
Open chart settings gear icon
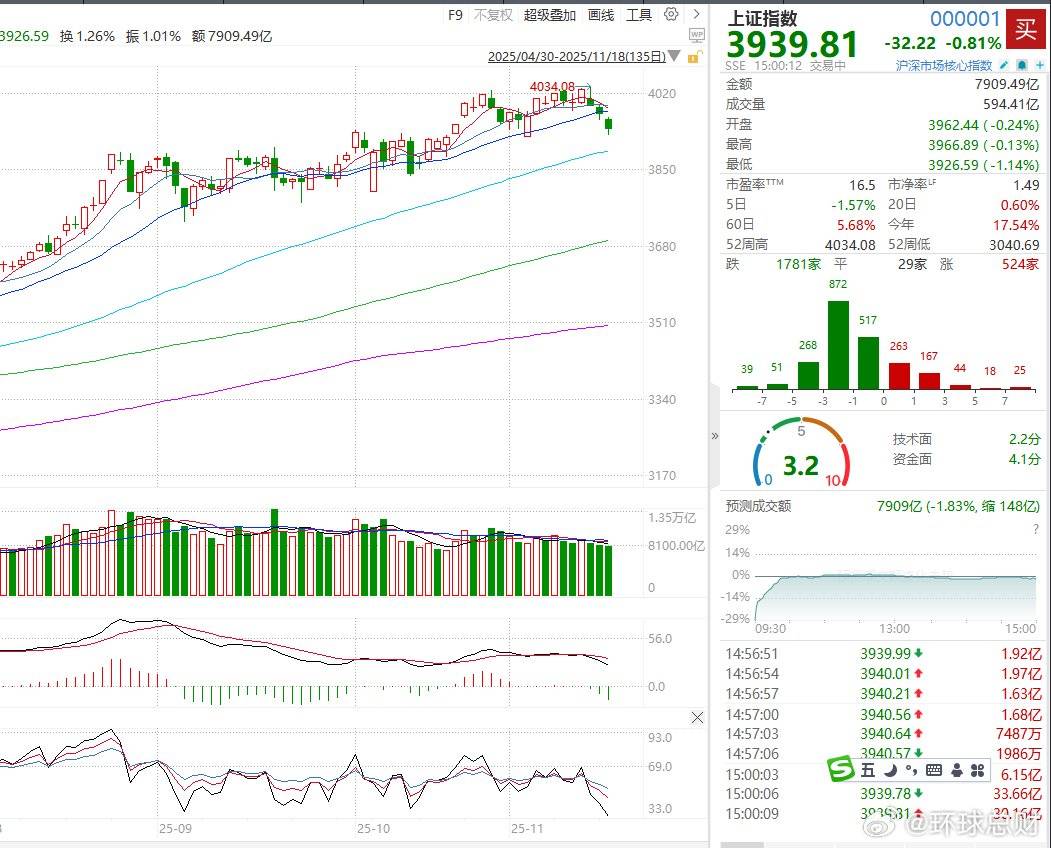pos(671,15)
